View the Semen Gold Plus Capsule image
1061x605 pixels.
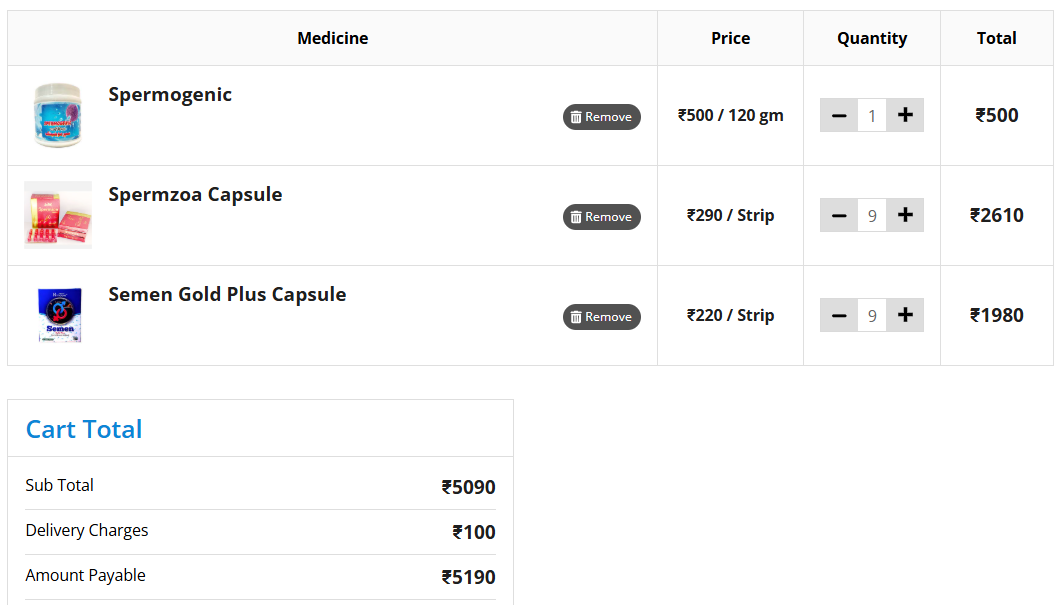57,315
